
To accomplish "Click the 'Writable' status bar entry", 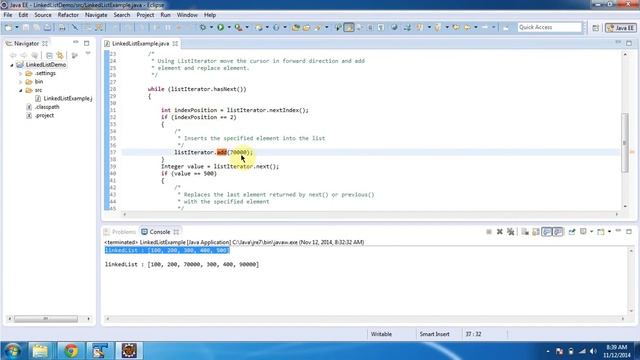I will pyautogui.click(x=381, y=334).
